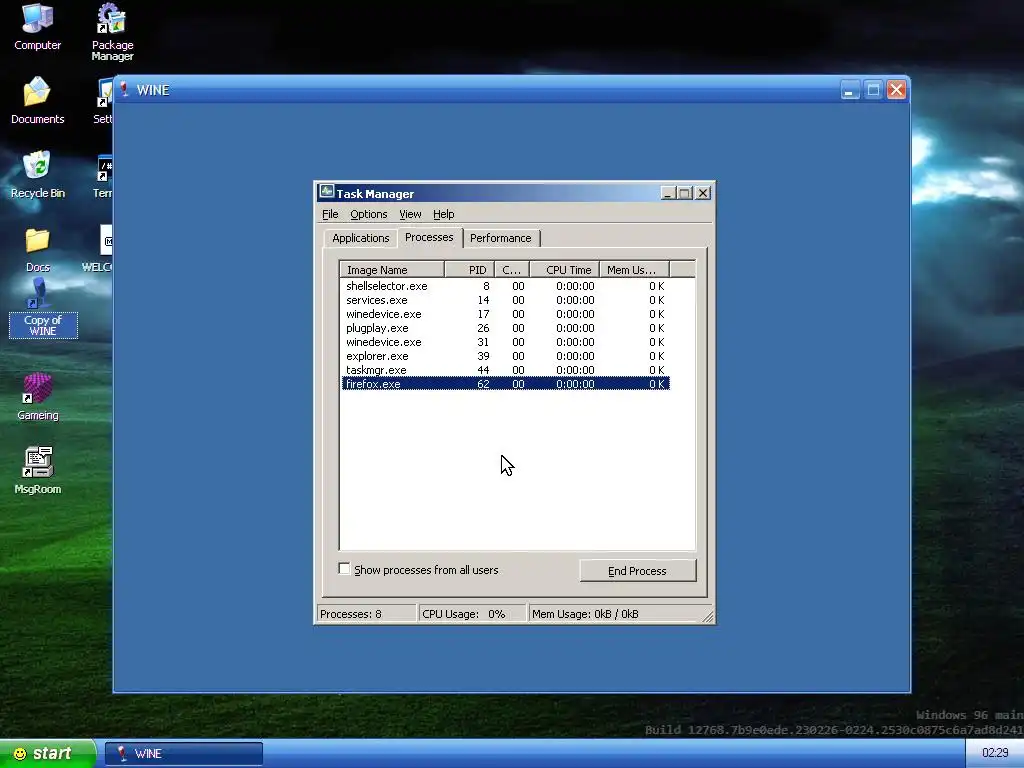Select winedevice.exe with PID 17
This screenshot has width=1024, height=768.
505,314
